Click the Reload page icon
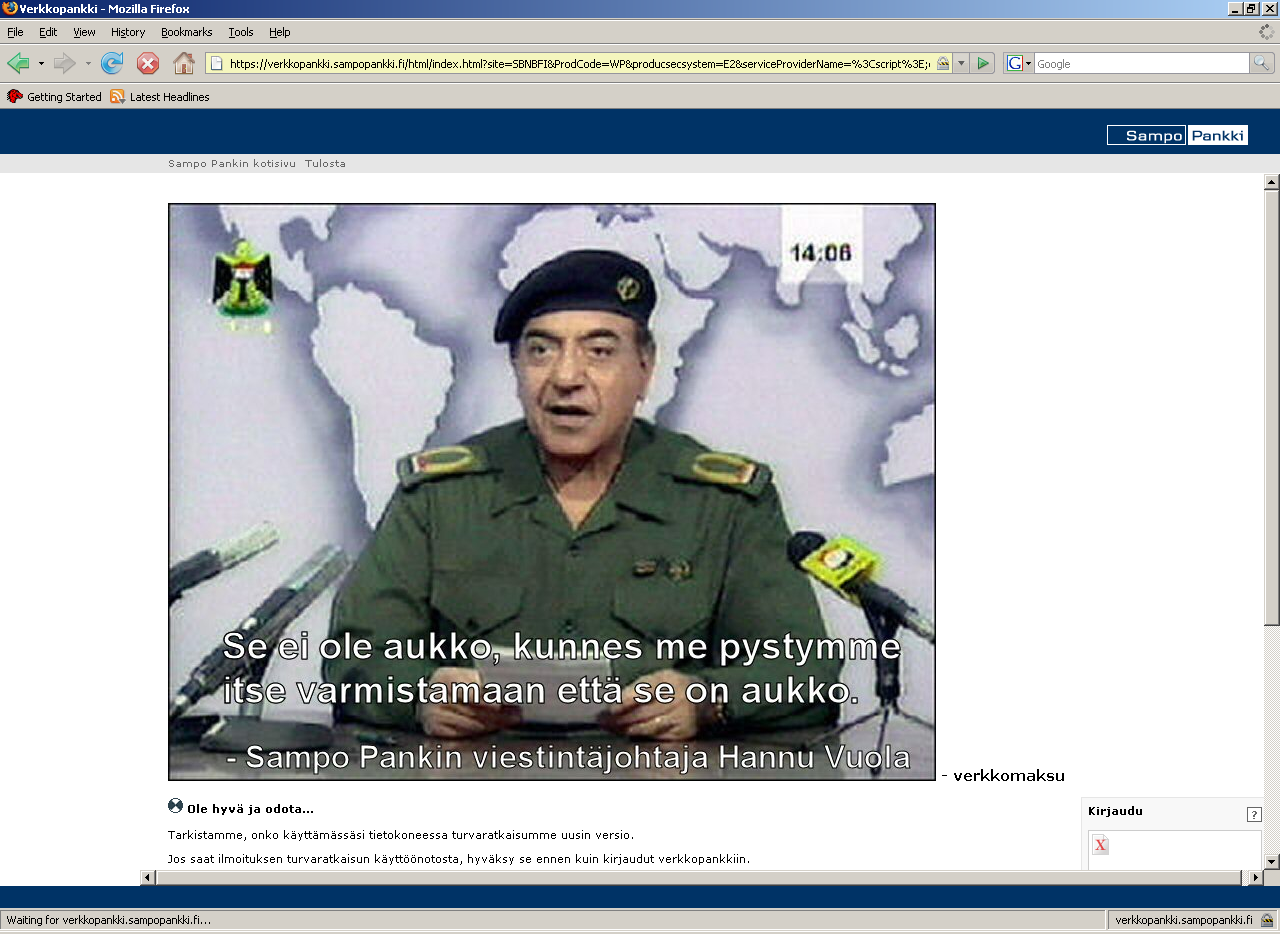This screenshot has height=934, width=1280. click(x=112, y=64)
